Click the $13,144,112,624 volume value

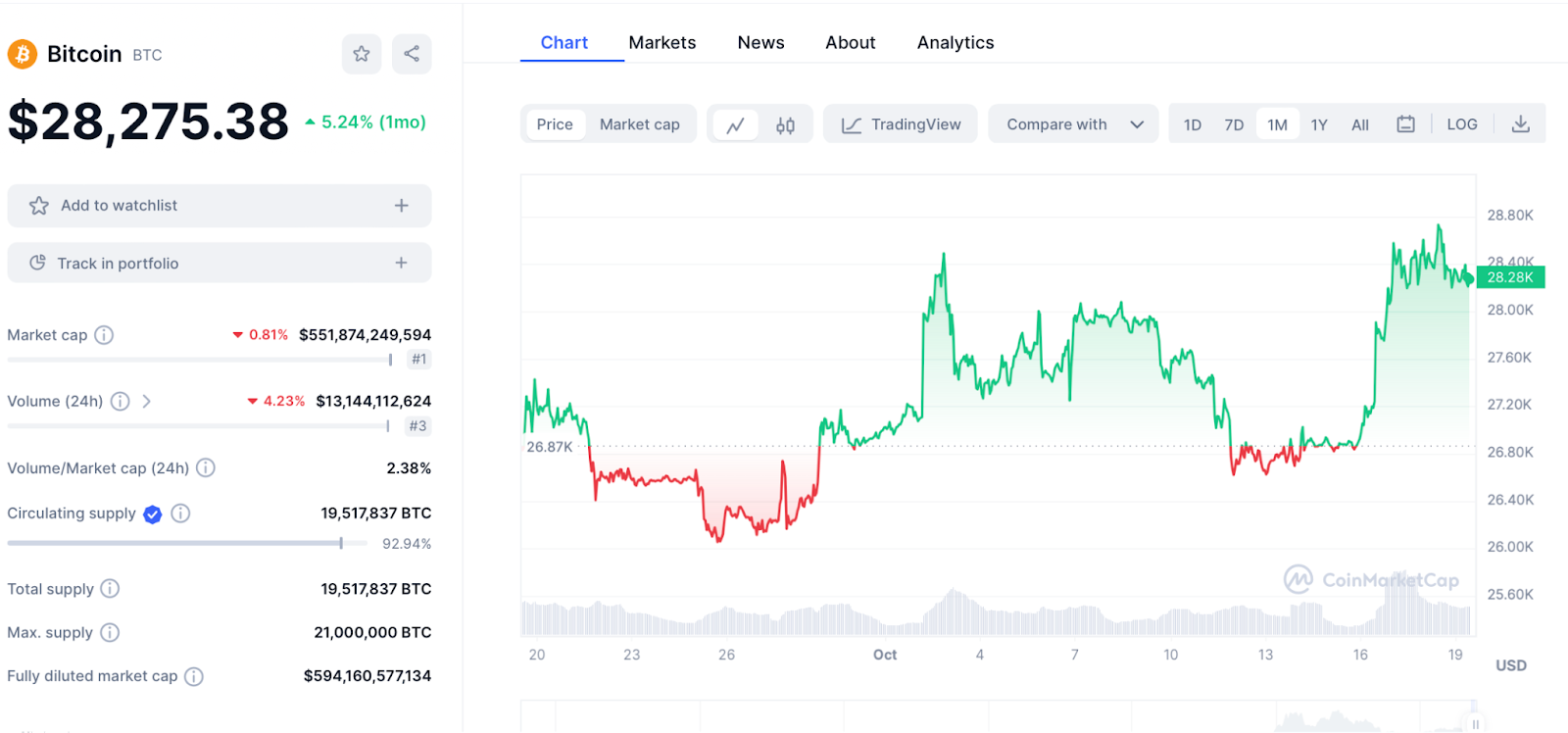(x=373, y=401)
